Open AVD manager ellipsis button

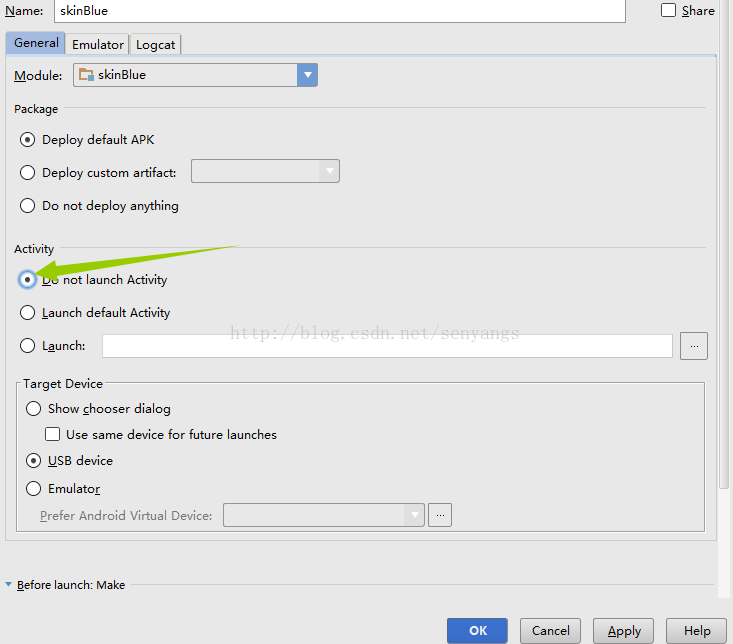click(x=440, y=515)
